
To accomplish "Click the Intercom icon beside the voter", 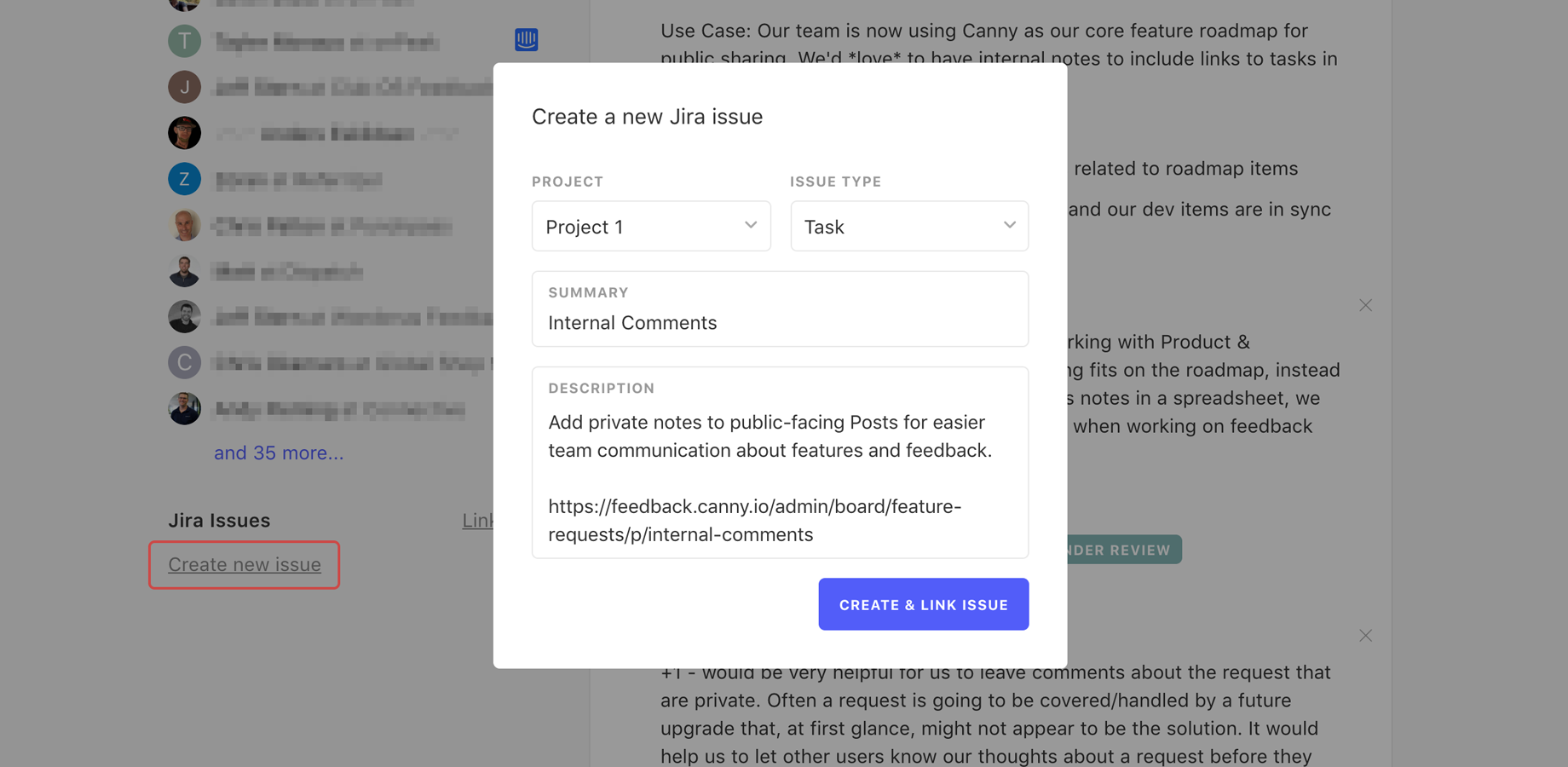I will [527, 40].
